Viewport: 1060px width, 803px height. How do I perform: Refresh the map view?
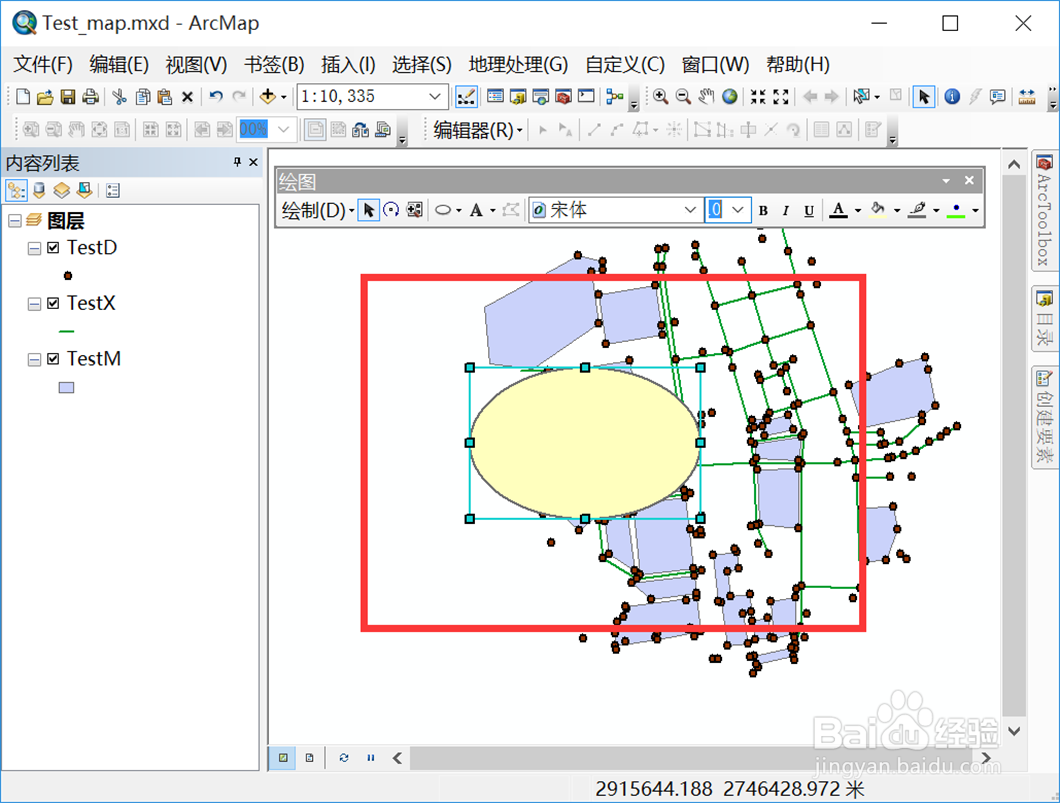pos(343,758)
